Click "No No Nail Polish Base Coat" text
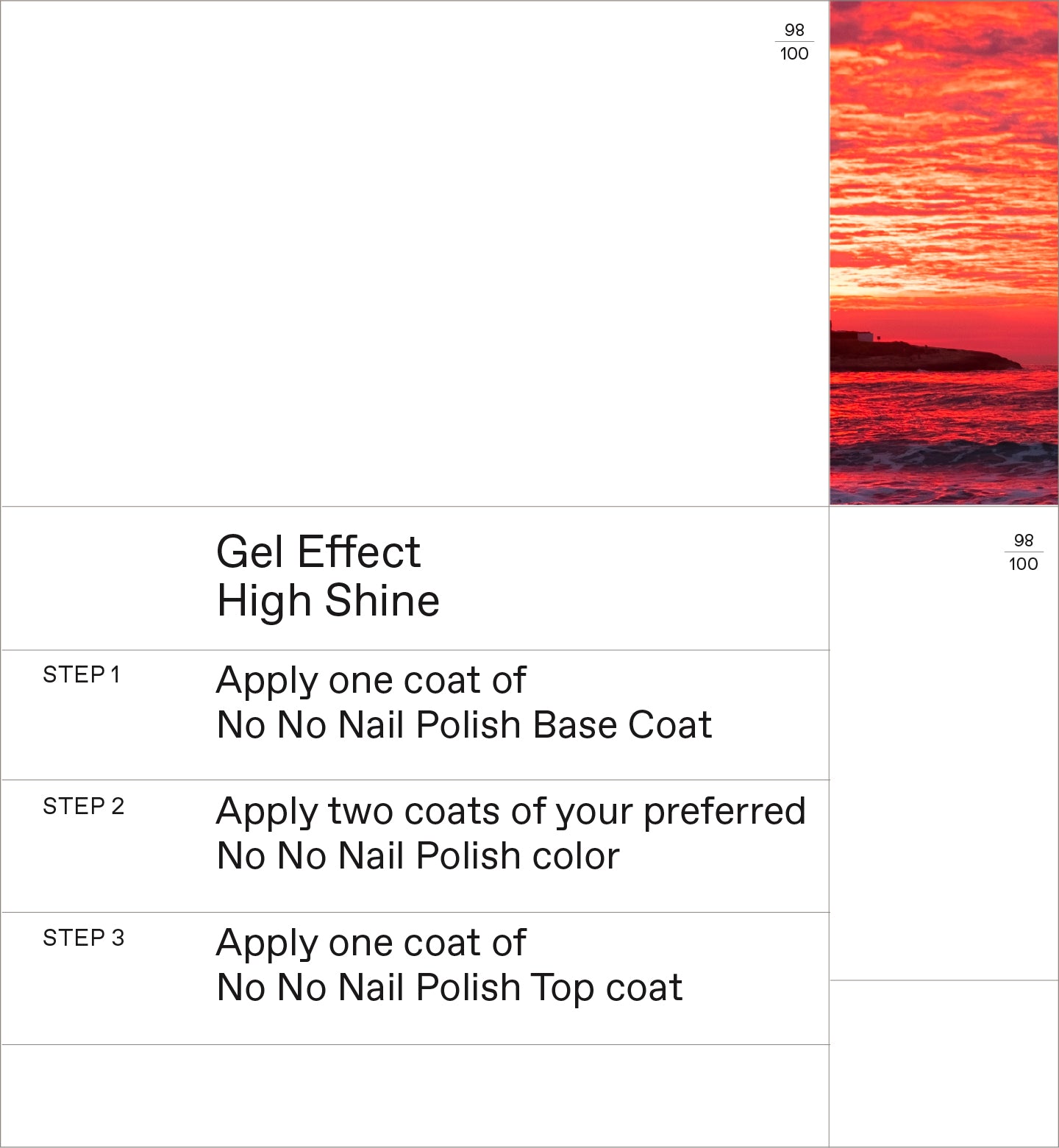This screenshot has height=1148, width=1059. (x=464, y=725)
